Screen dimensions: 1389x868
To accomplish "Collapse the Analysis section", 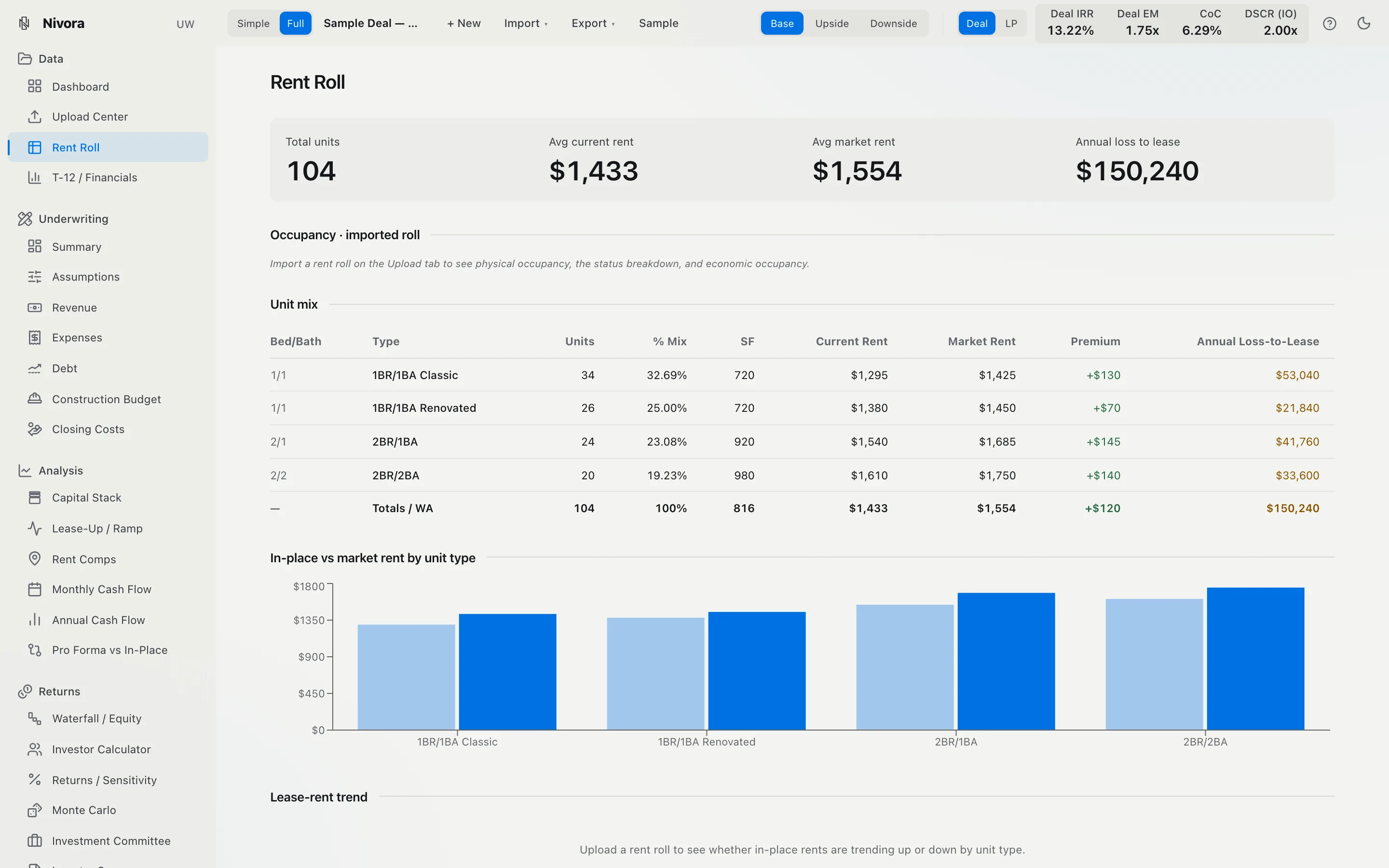I will click(x=51, y=470).
